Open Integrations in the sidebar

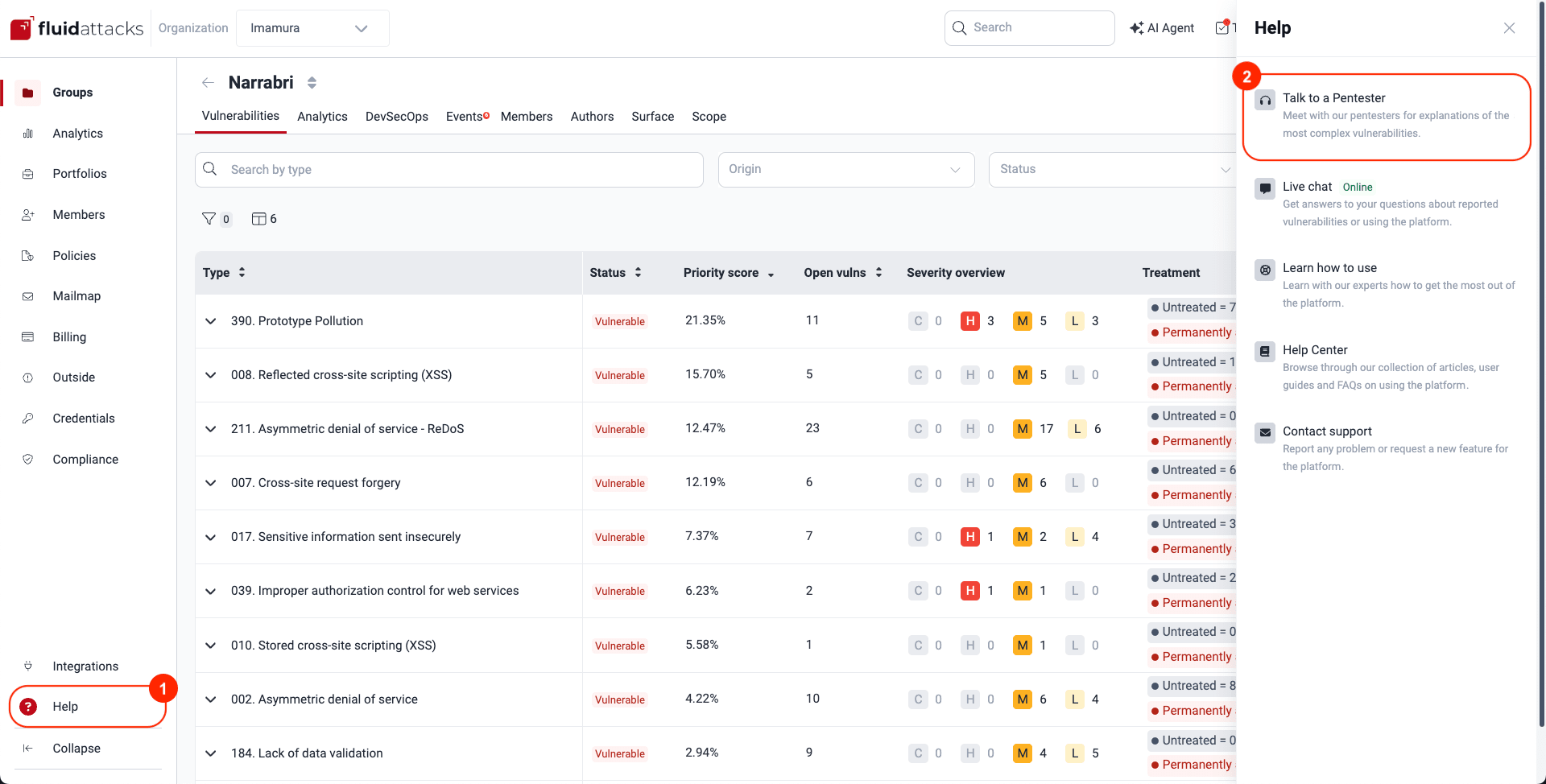click(x=85, y=666)
